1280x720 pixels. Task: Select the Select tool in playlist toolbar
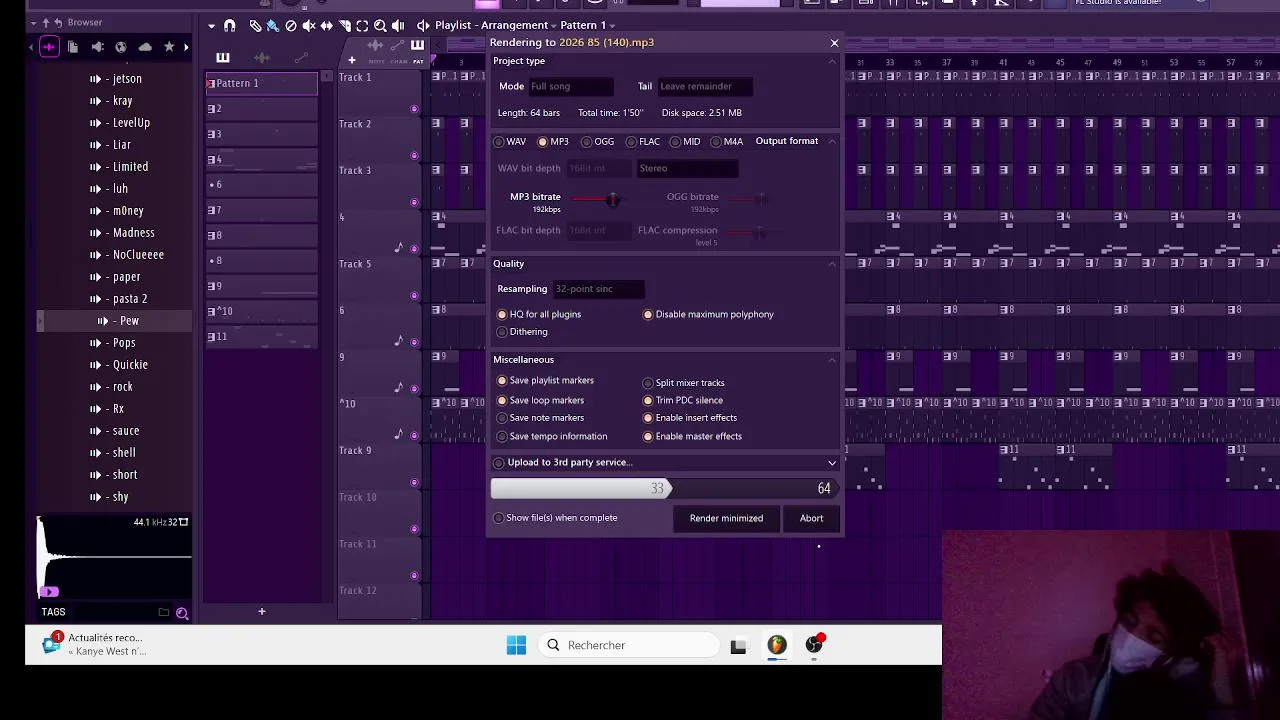362,25
